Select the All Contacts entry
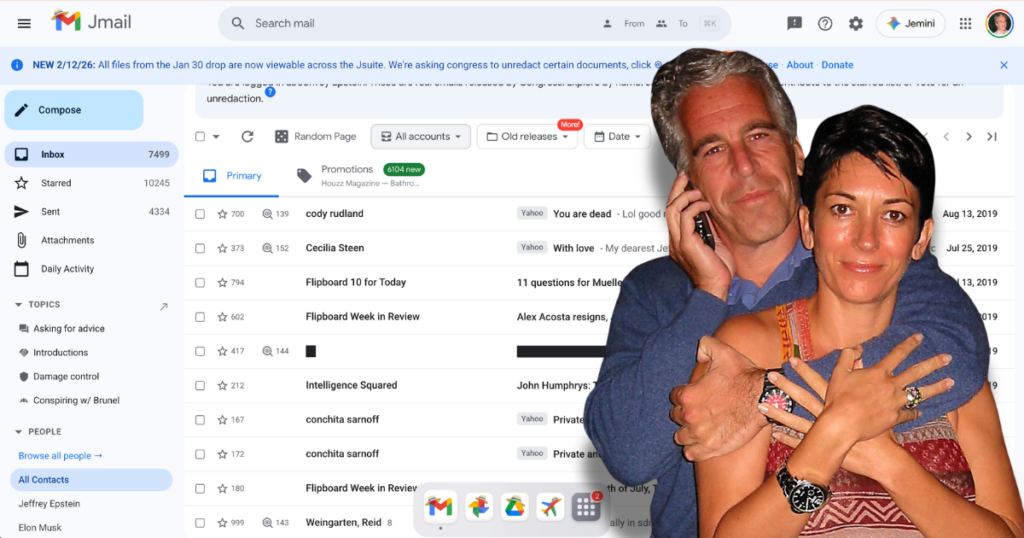 click(x=91, y=480)
